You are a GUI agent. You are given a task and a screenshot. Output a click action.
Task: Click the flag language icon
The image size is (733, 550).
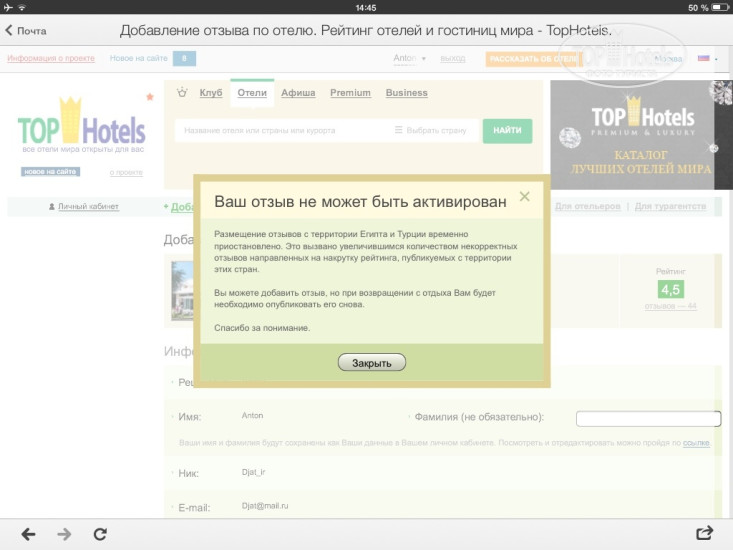coord(704,59)
